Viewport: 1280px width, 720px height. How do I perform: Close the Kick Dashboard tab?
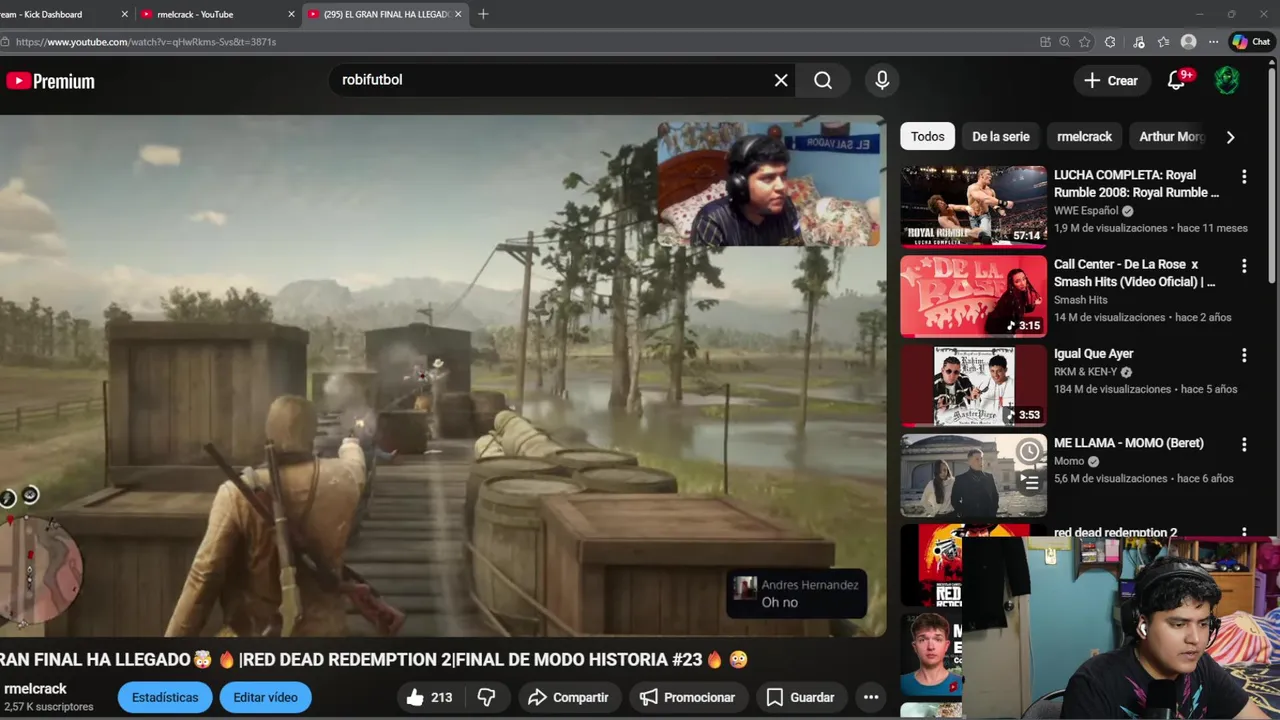coord(125,14)
